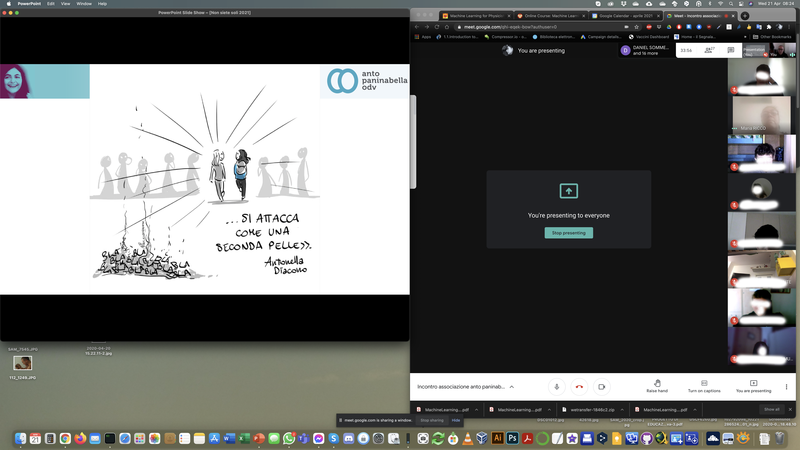Viewport: 800px width, 450px height.
Task: Click presentation slide in PowerPoint slideshow
Action: pyautogui.click(x=205, y=179)
